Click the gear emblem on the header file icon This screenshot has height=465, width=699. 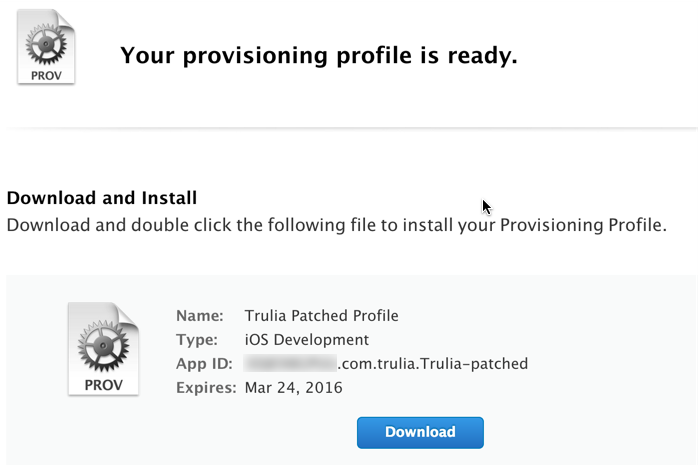pyautogui.click(x=46, y=45)
